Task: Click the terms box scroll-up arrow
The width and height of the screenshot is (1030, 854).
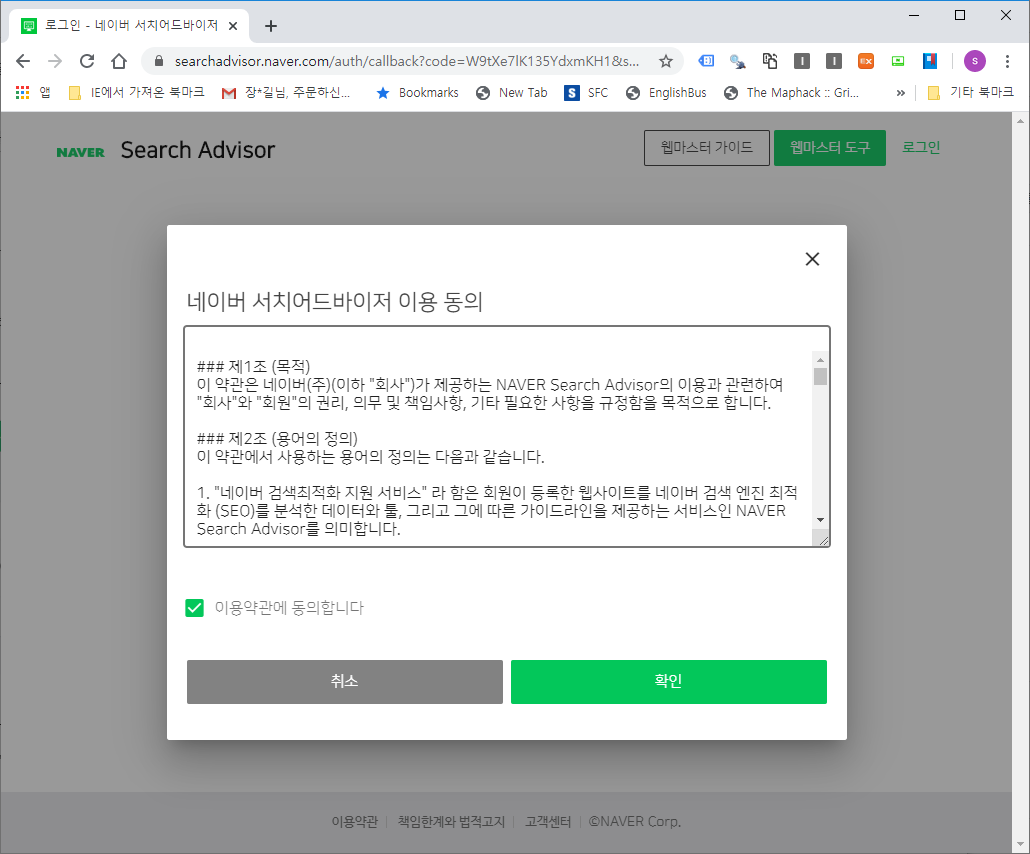Action: tap(820, 359)
